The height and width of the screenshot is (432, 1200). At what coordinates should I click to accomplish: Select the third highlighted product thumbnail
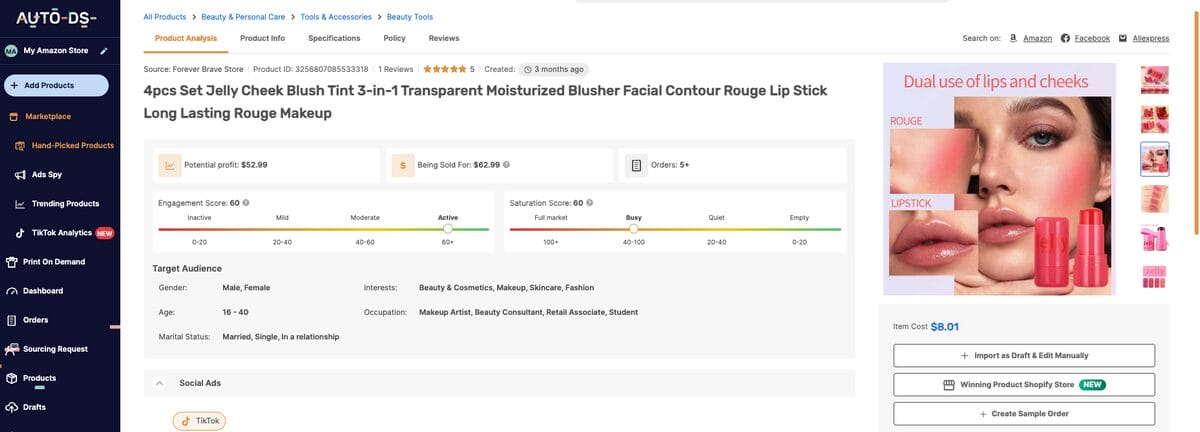tap(1154, 159)
